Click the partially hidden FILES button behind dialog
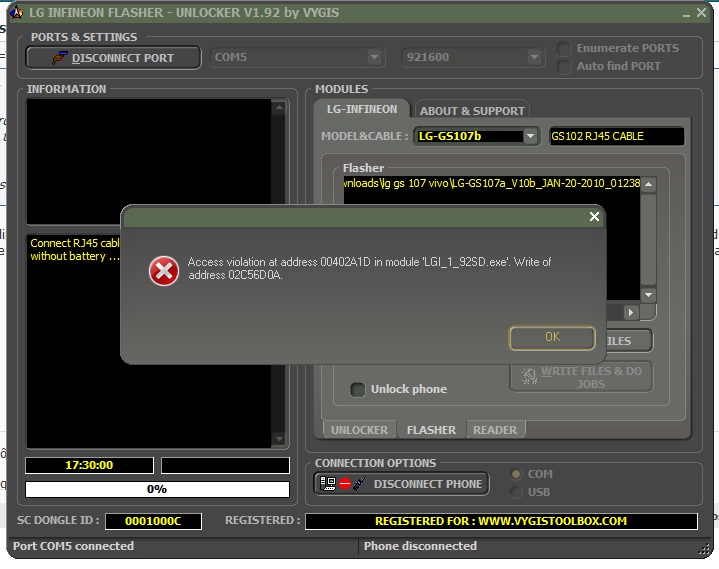The height and width of the screenshot is (569, 719). click(629, 341)
